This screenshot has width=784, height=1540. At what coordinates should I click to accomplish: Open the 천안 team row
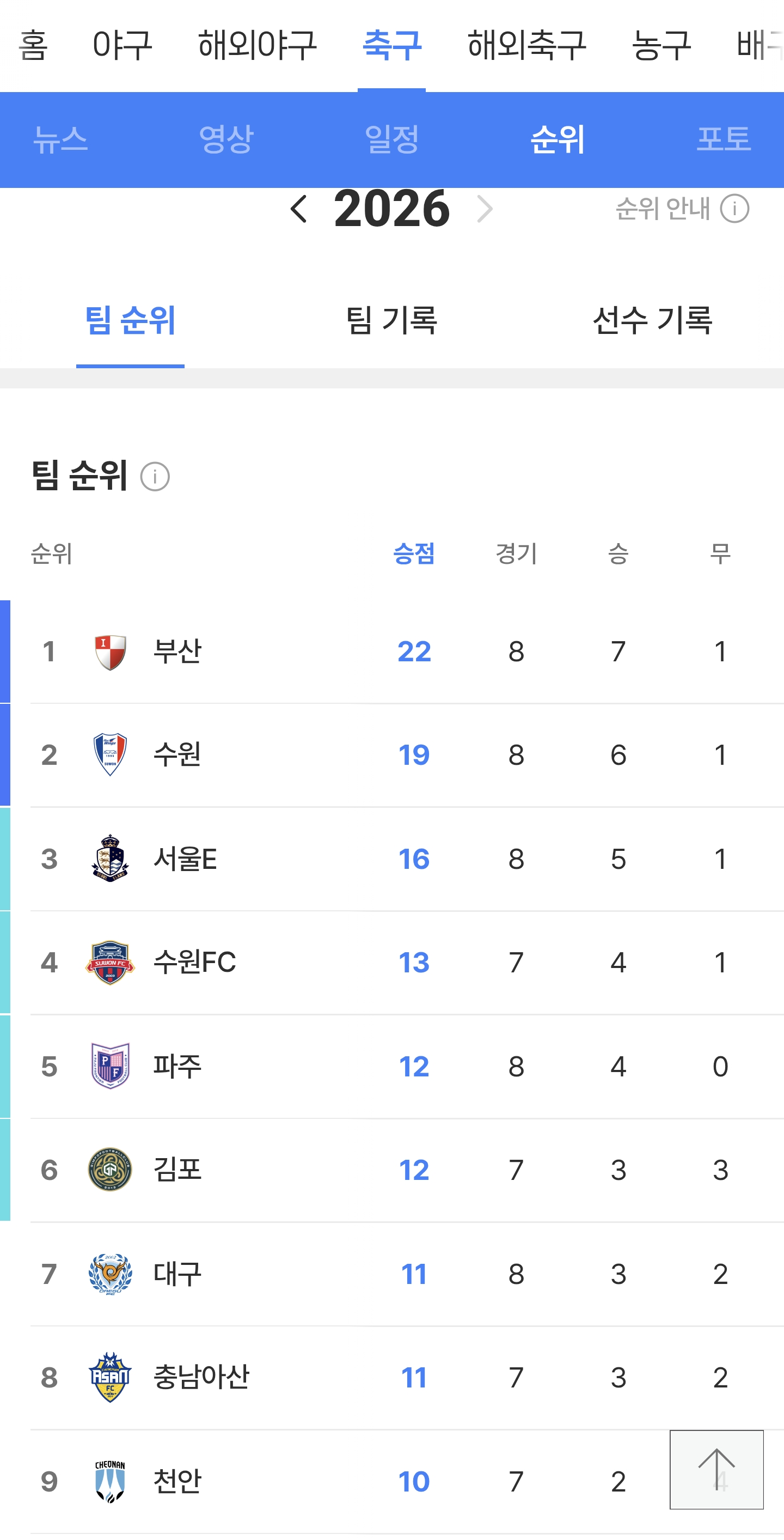tap(177, 1481)
